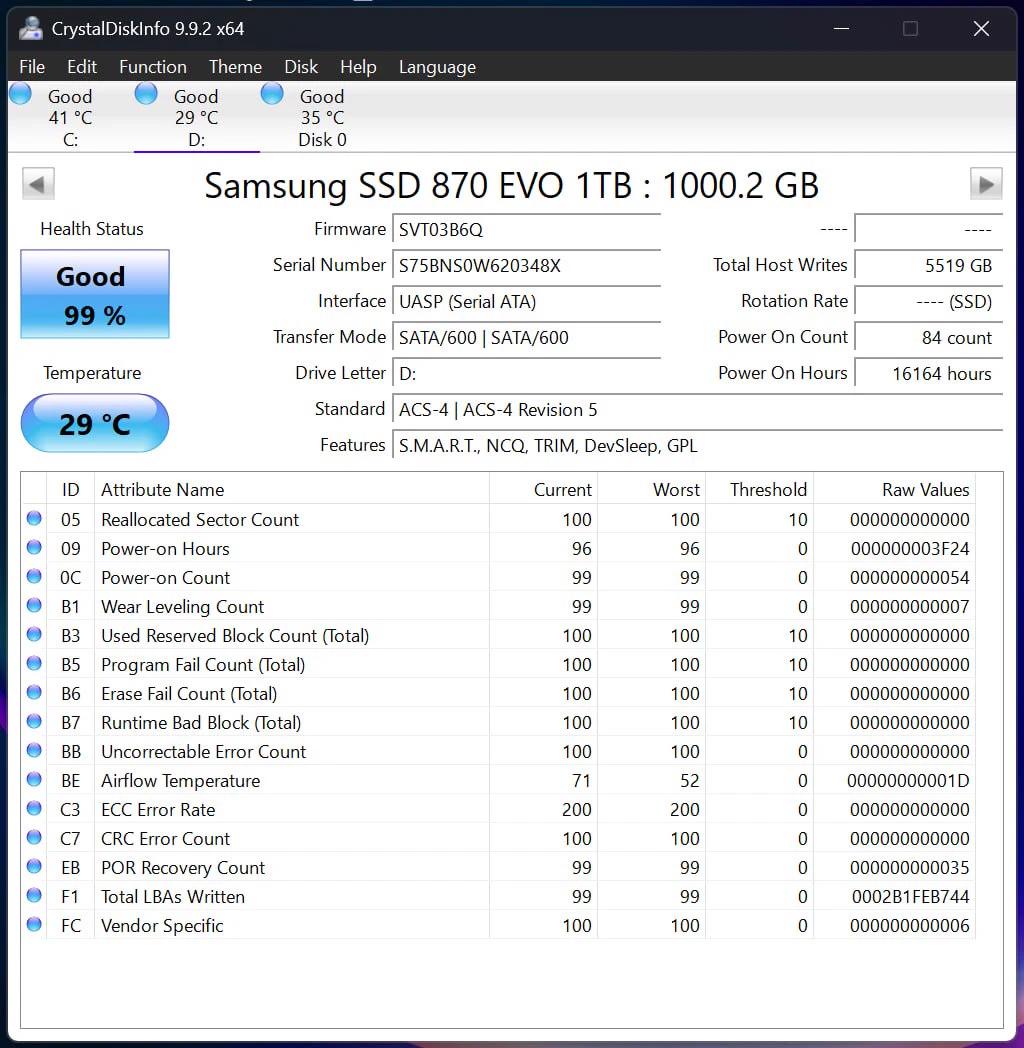The height and width of the screenshot is (1048, 1024).
Task: Click status dot for Total LBAs Written
Action: [x=34, y=896]
